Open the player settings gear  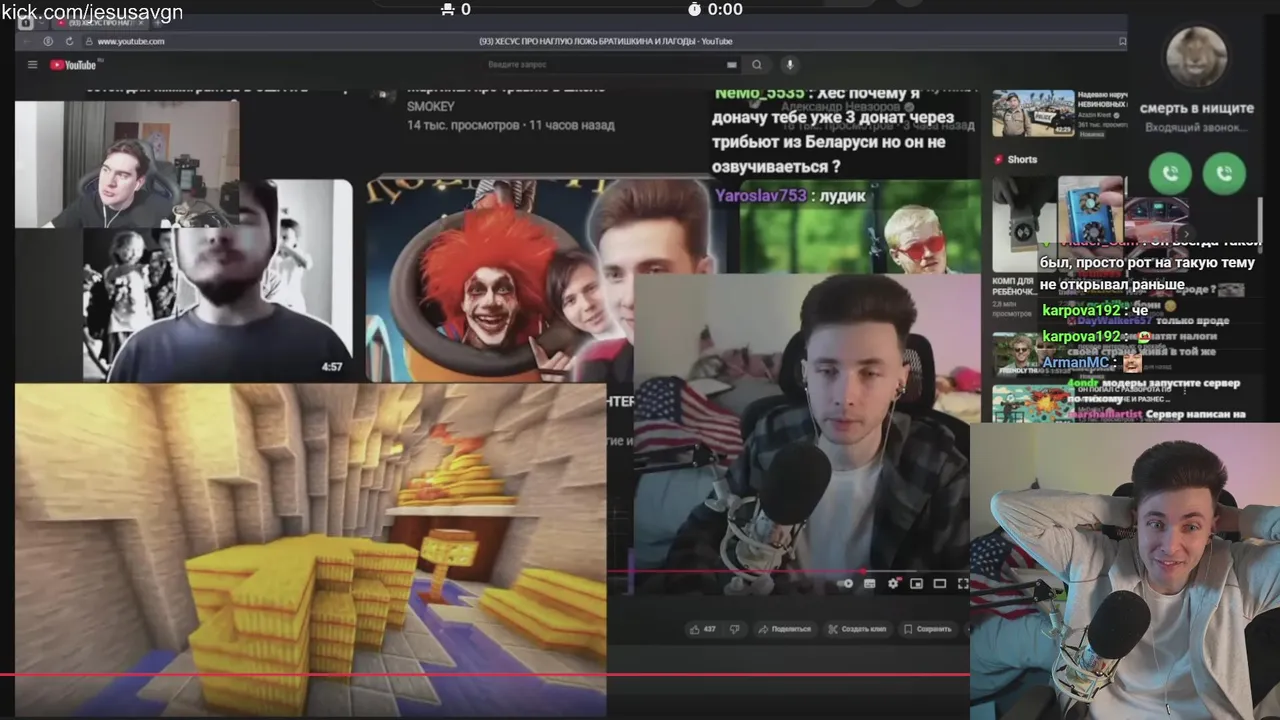pos(893,583)
